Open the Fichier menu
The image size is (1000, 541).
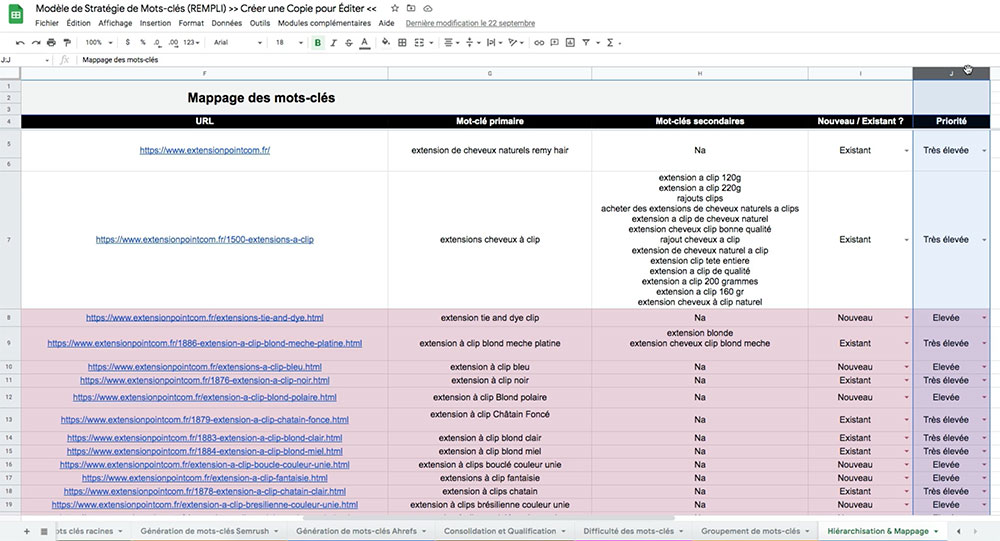(47, 23)
